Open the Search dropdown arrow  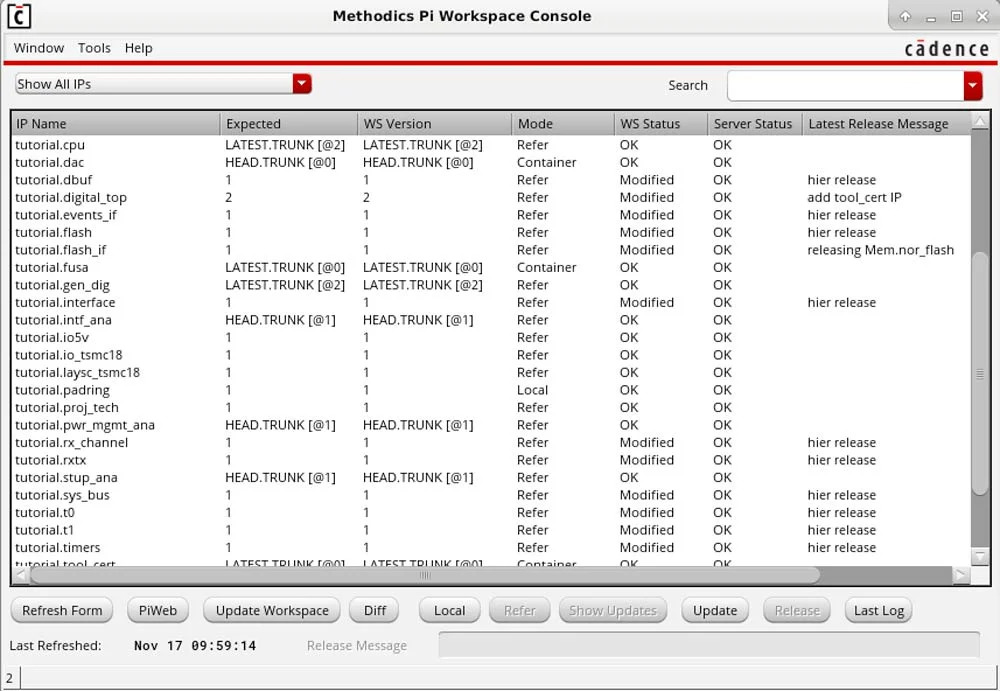971,86
